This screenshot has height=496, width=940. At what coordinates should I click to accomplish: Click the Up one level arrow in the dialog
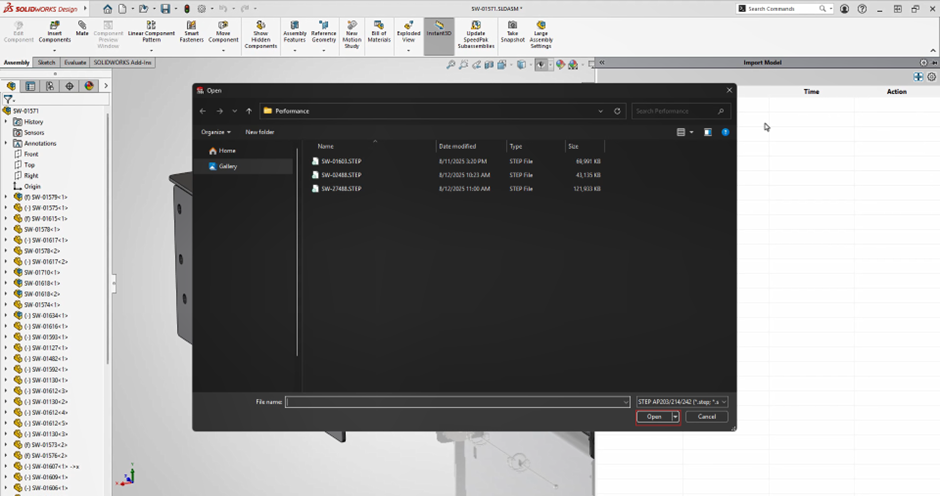click(x=249, y=111)
